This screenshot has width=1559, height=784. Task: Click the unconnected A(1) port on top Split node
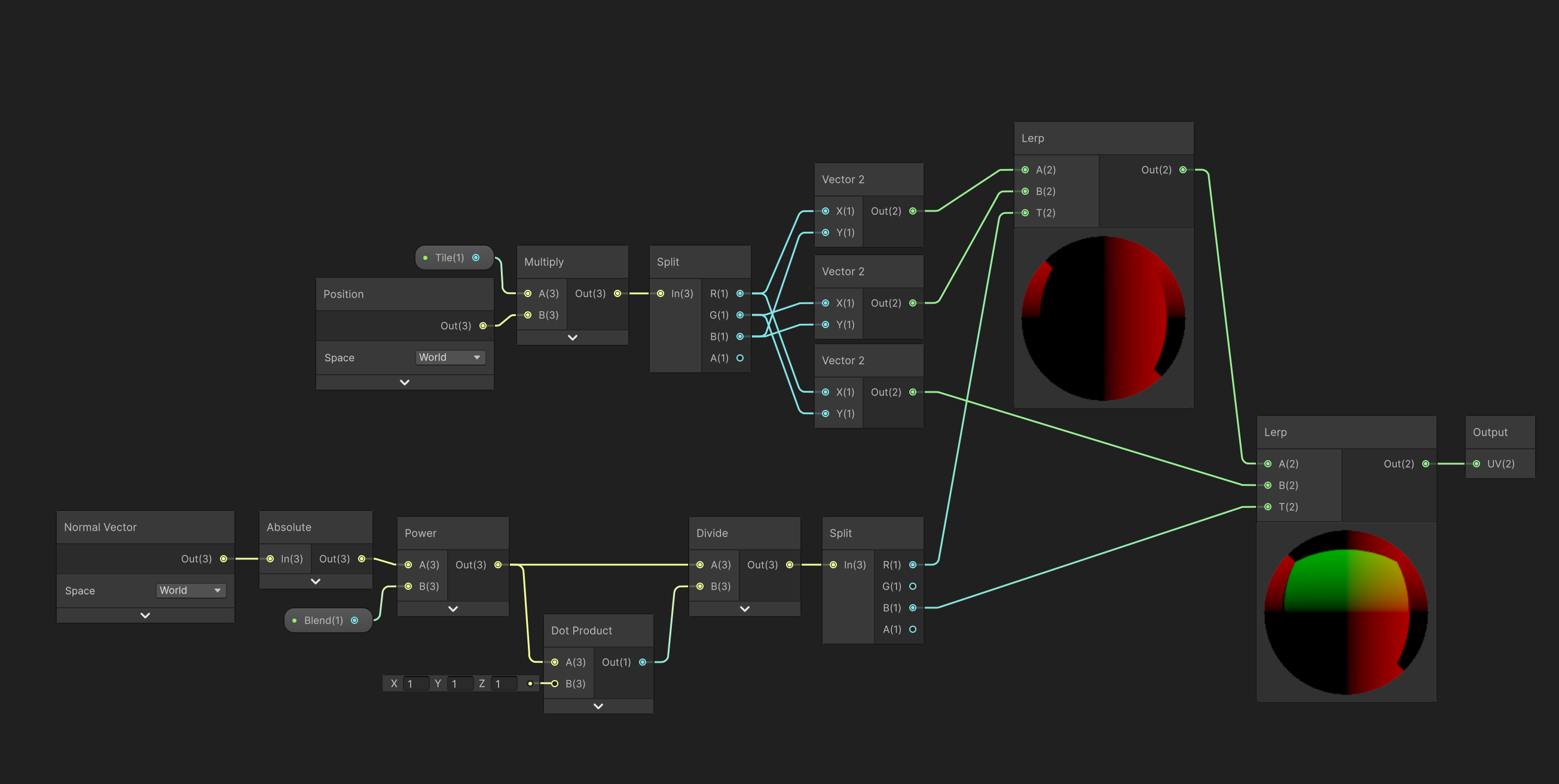pos(739,358)
